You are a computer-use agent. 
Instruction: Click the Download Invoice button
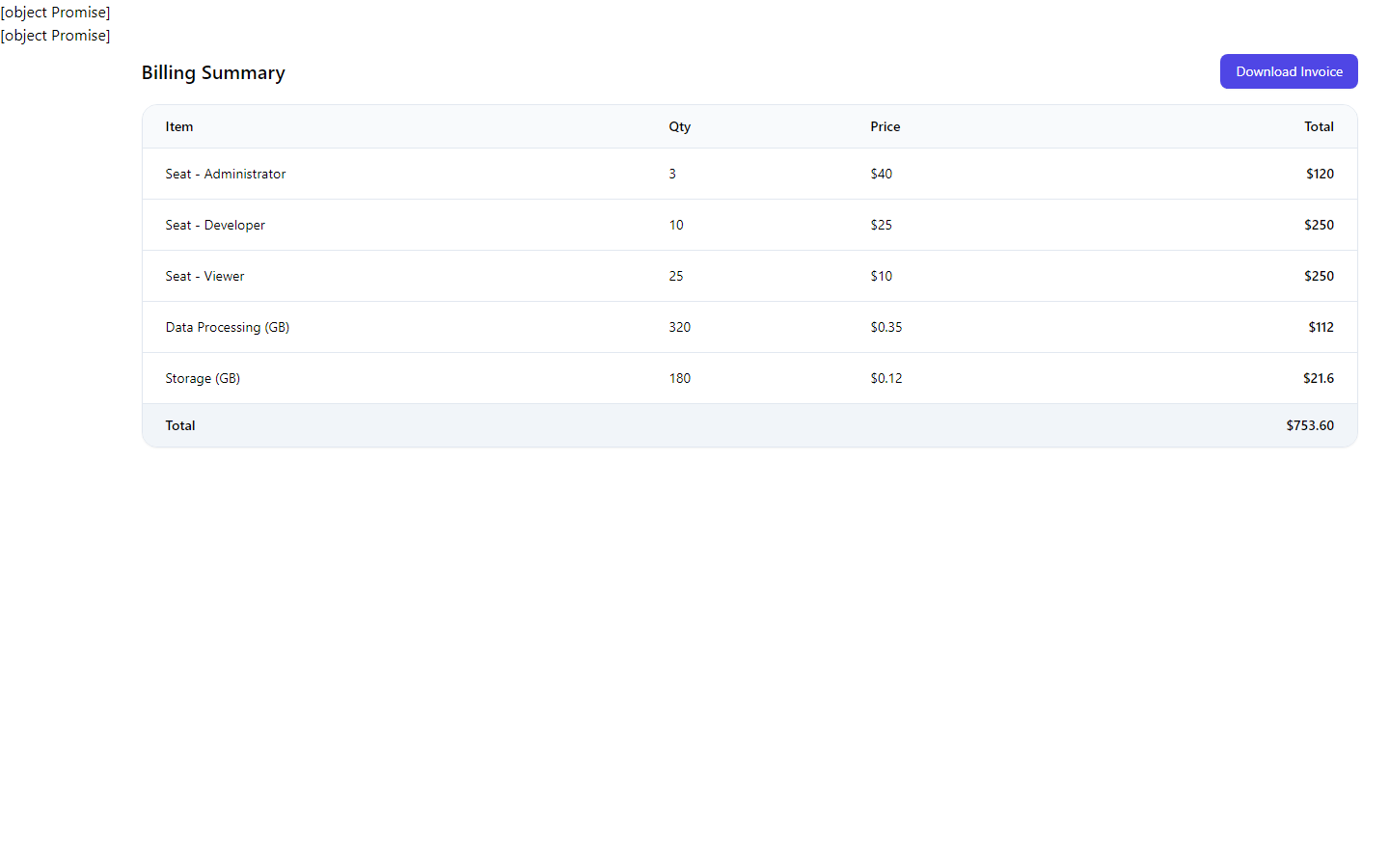(1288, 71)
